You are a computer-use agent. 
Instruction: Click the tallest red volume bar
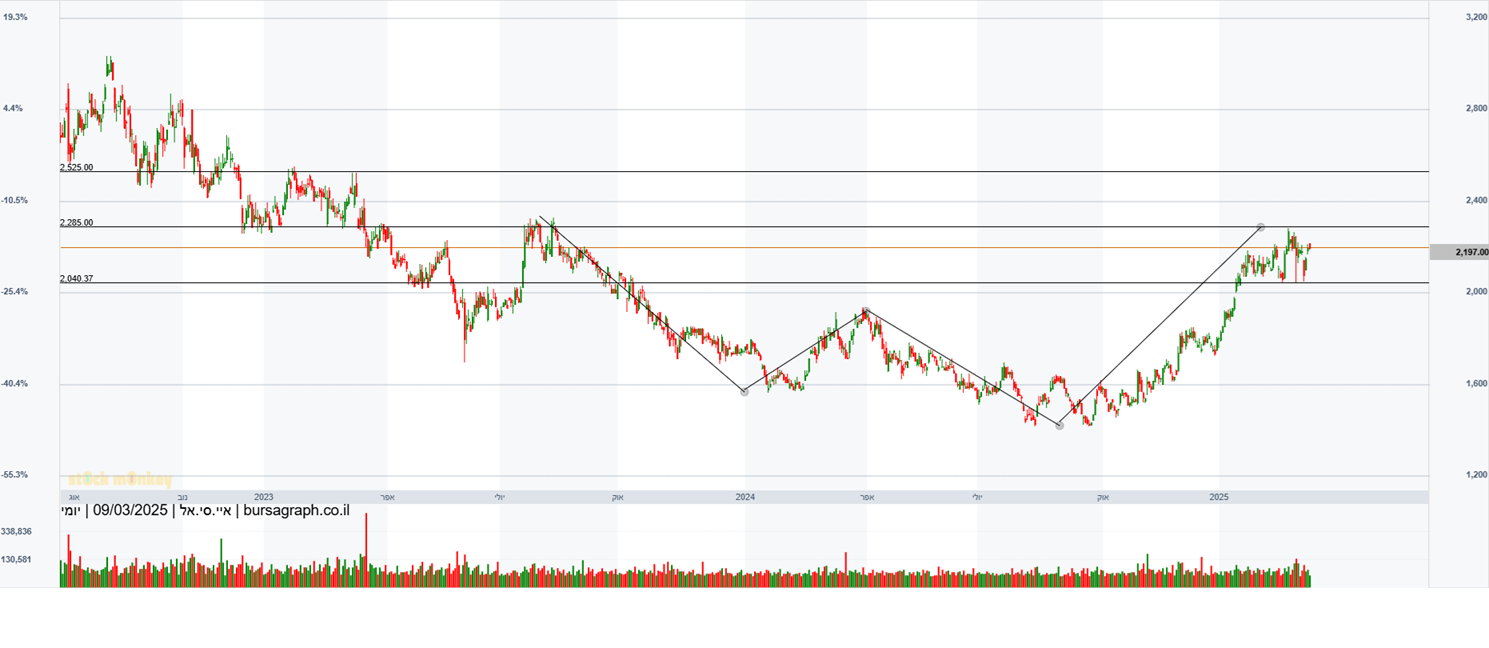coord(366,549)
